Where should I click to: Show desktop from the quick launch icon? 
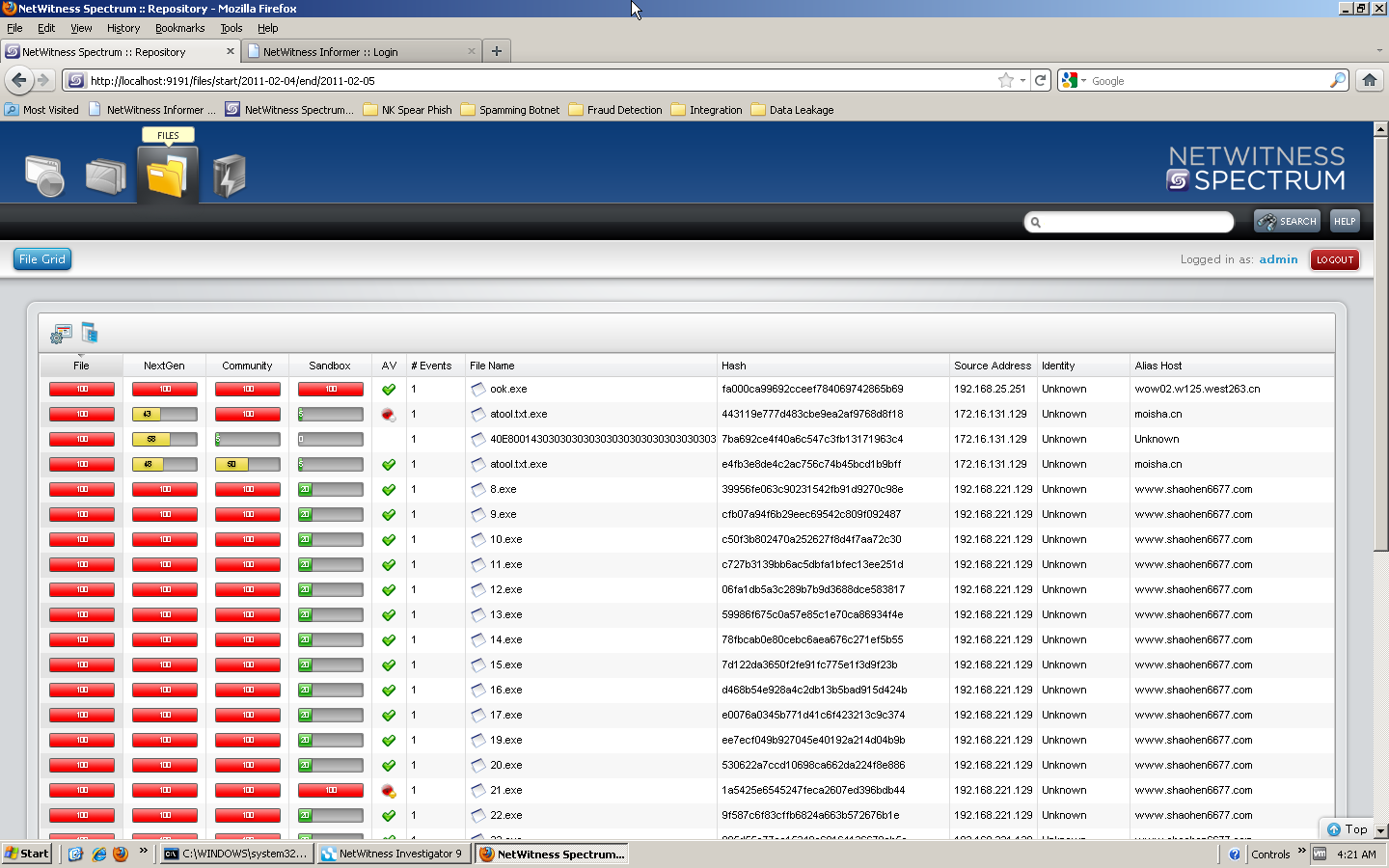click(x=75, y=854)
